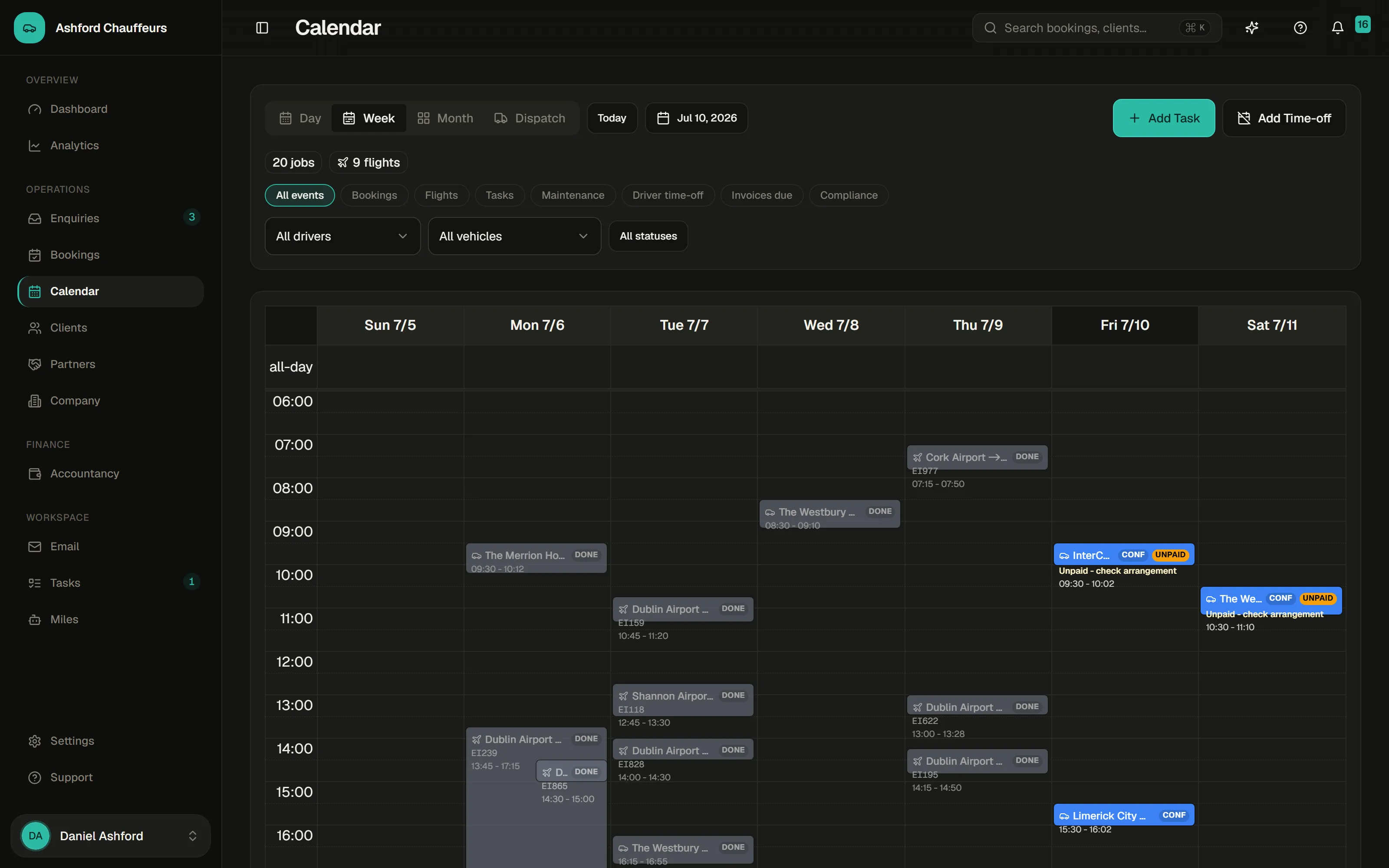Click the Today button
The height and width of the screenshot is (868, 1389).
pyautogui.click(x=612, y=118)
